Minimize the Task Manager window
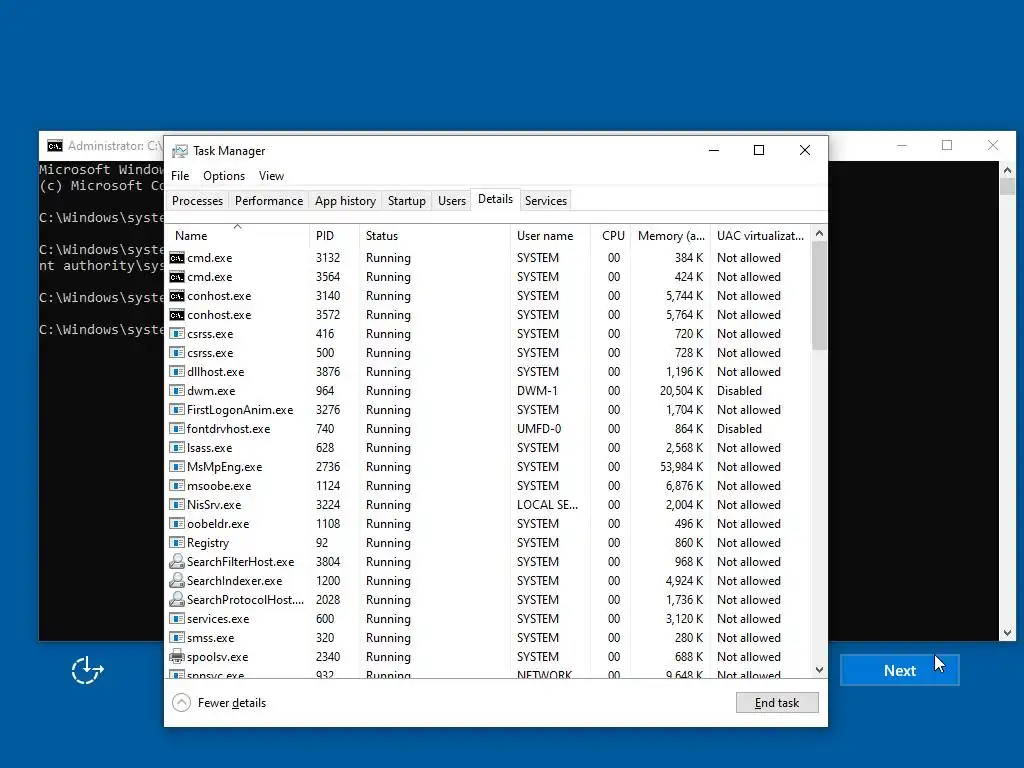The width and height of the screenshot is (1024, 768). click(714, 150)
